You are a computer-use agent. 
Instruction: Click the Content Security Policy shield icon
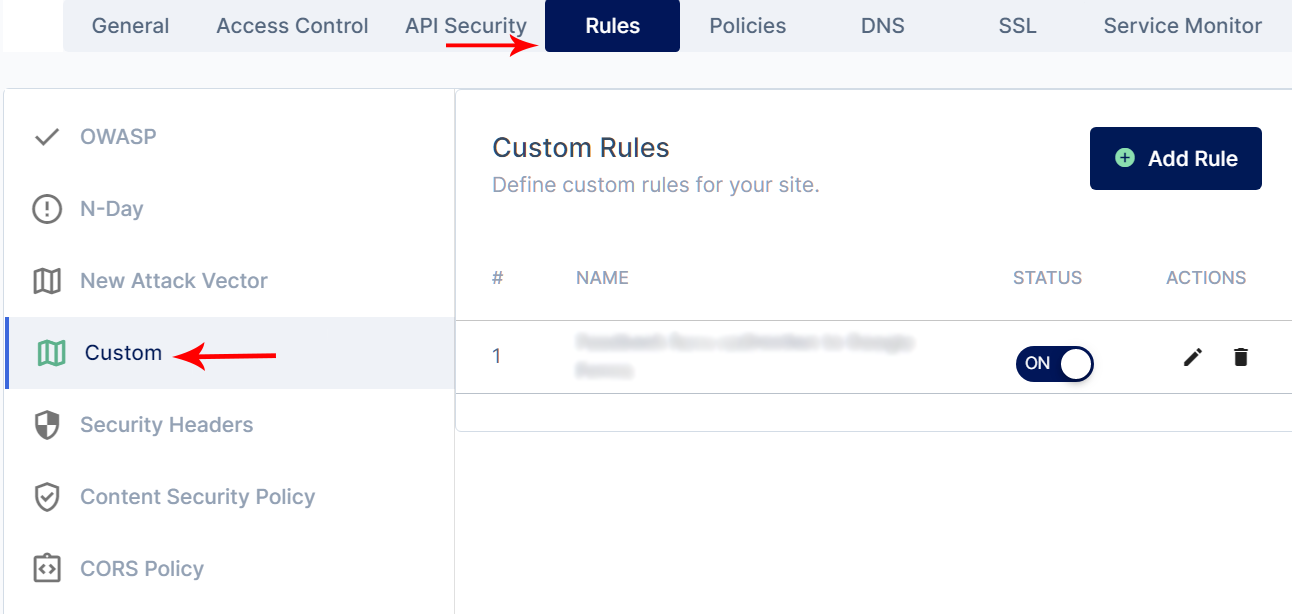(x=47, y=497)
